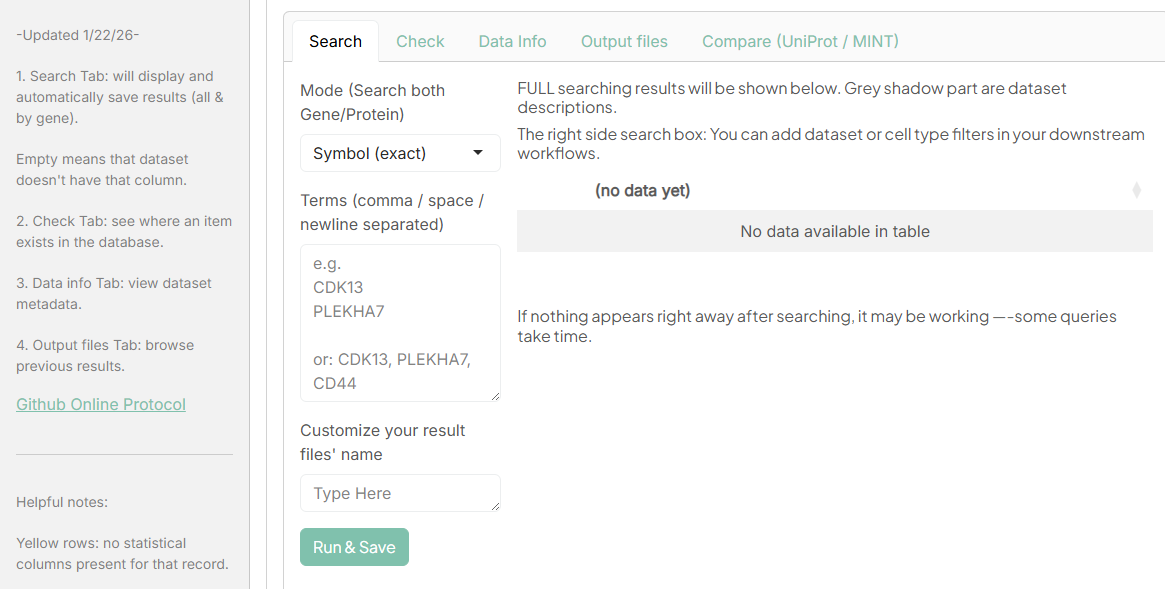Click the diamond sort icon in the table header
The height and width of the screenshot is (589, 1165).
click(1137, 189)
